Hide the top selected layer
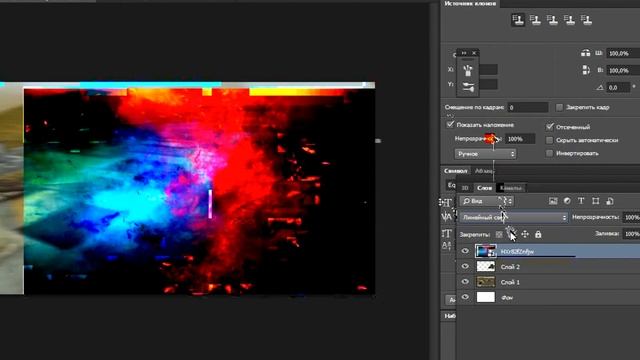Viewport: 640px width, 360px height. click(x=465, y=251)
